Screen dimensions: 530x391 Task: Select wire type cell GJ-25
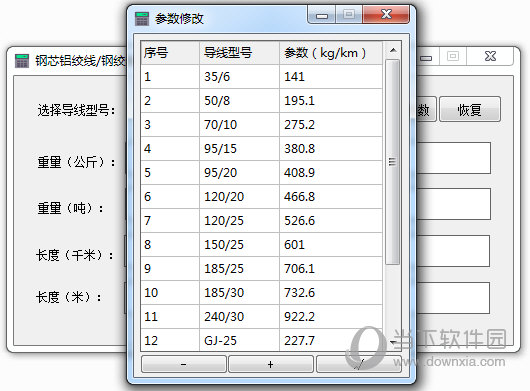[239, 340]
